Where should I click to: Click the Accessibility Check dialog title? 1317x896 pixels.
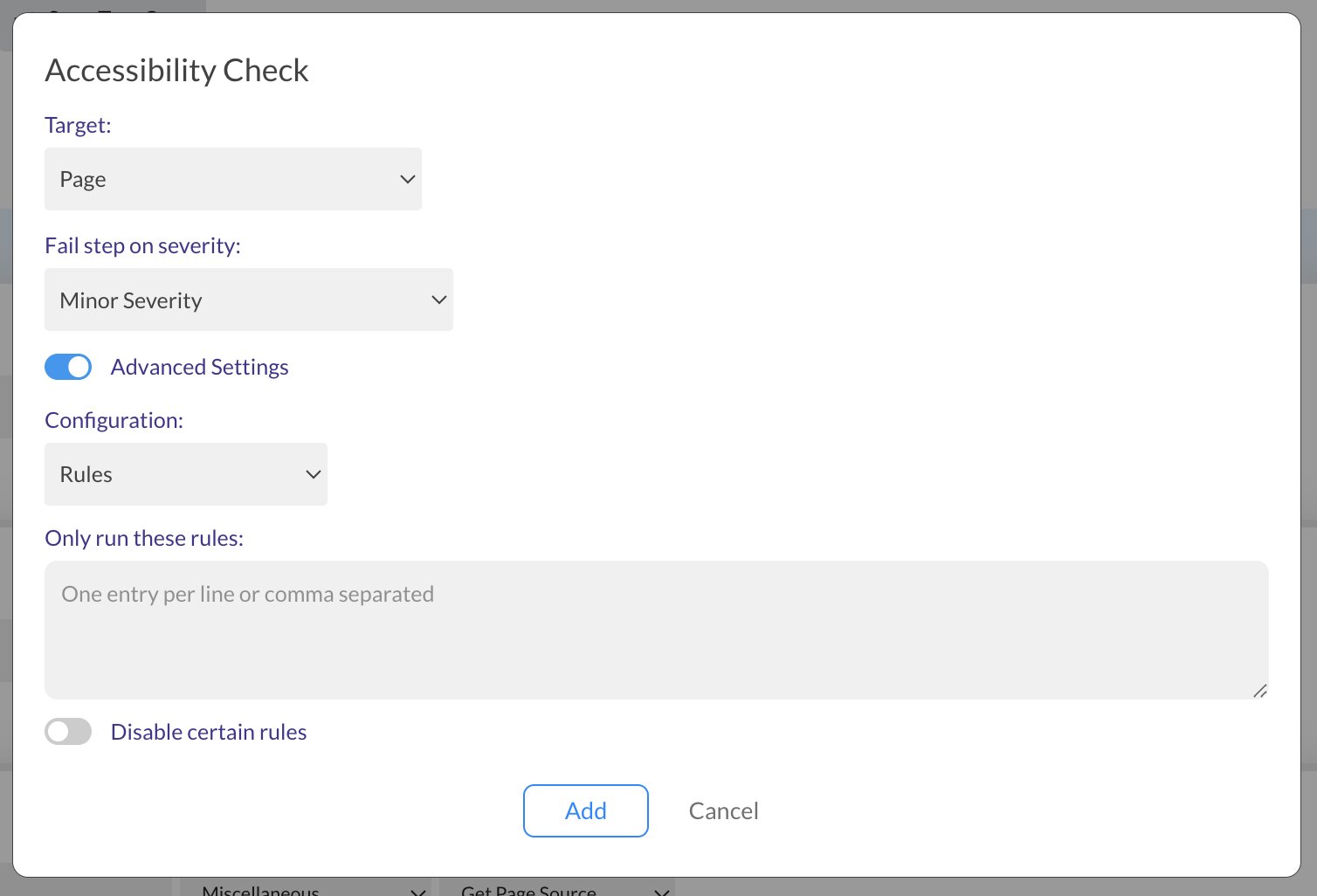coord(176,70)
